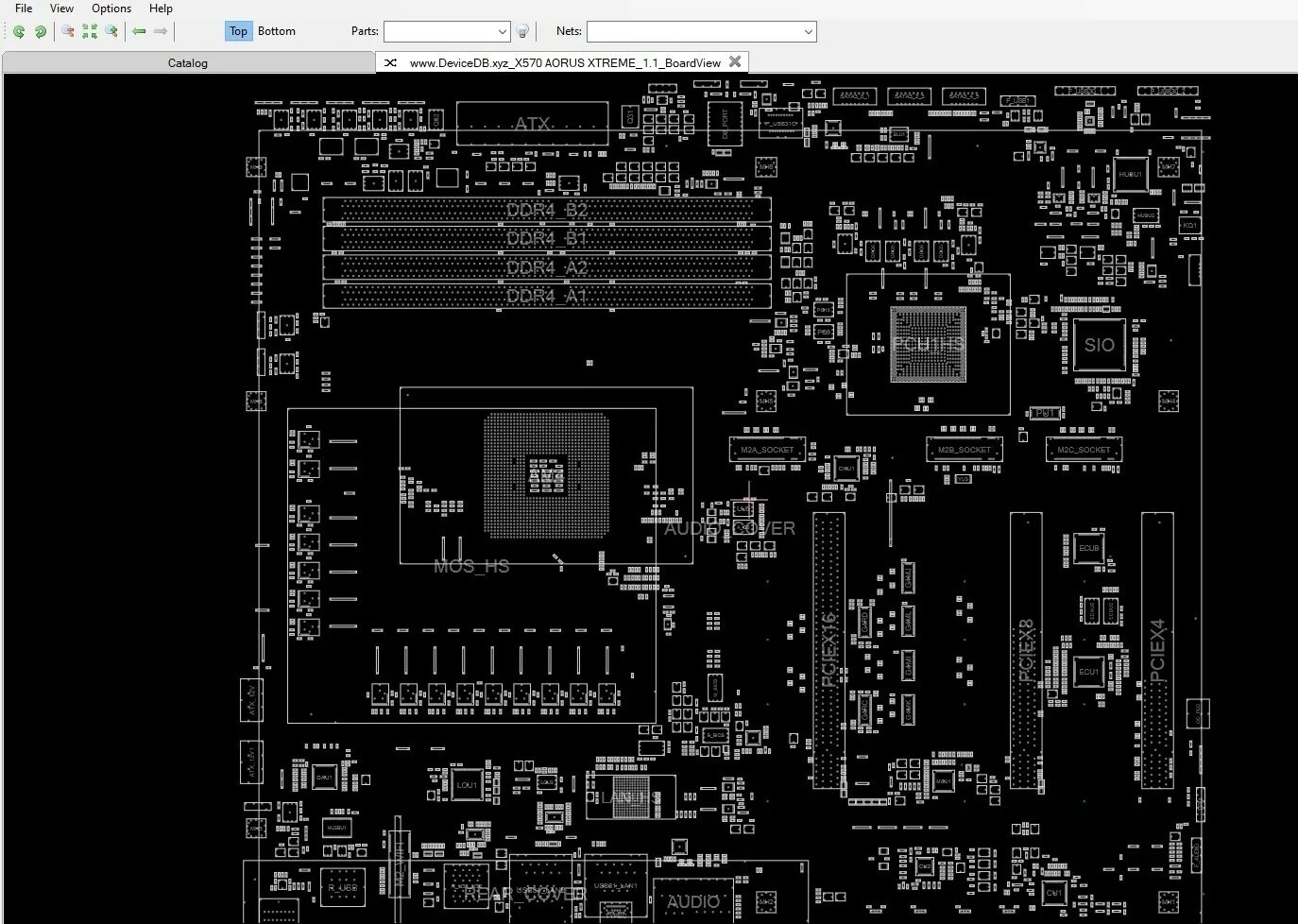Select the HUBU1 chip
The image size is (1298, 924).
[1130, 174]
